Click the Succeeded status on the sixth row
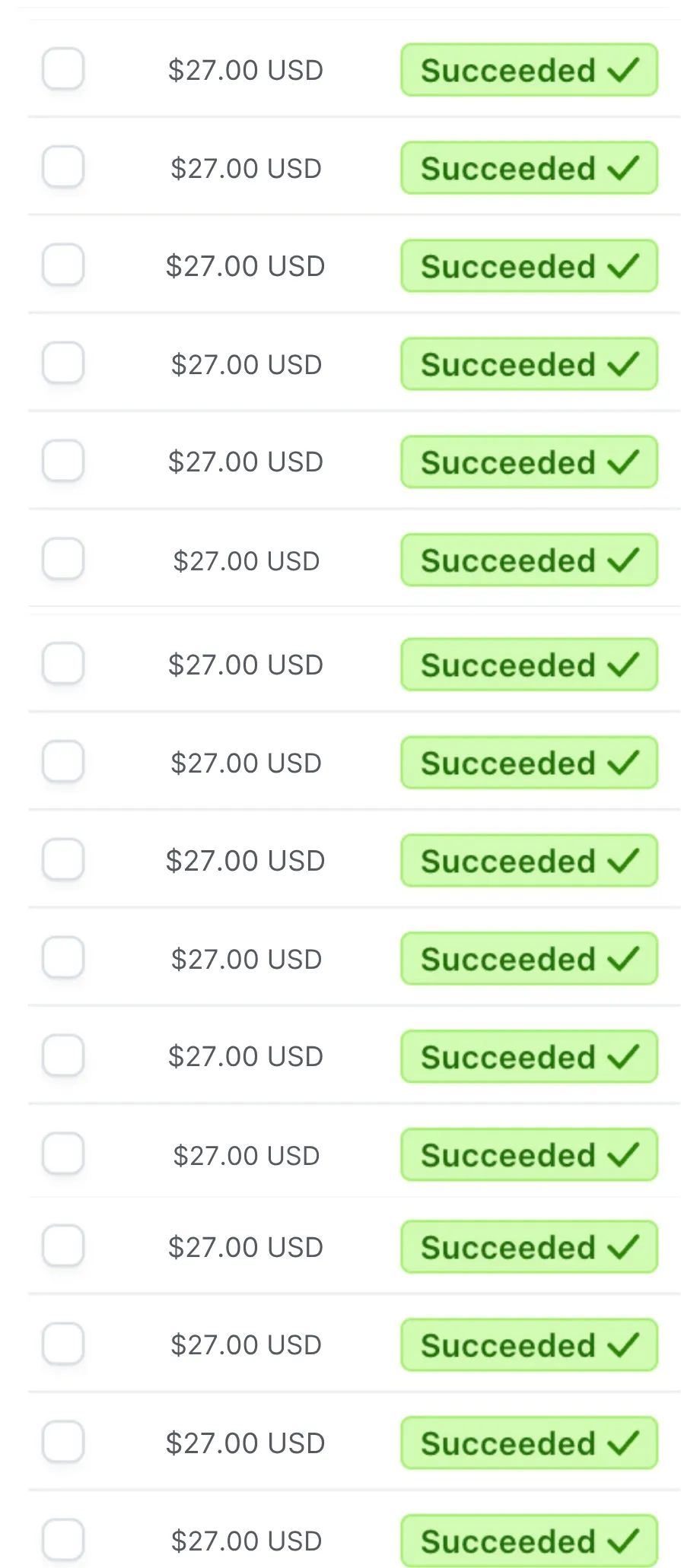681x1568 pixels. [529, 560]
